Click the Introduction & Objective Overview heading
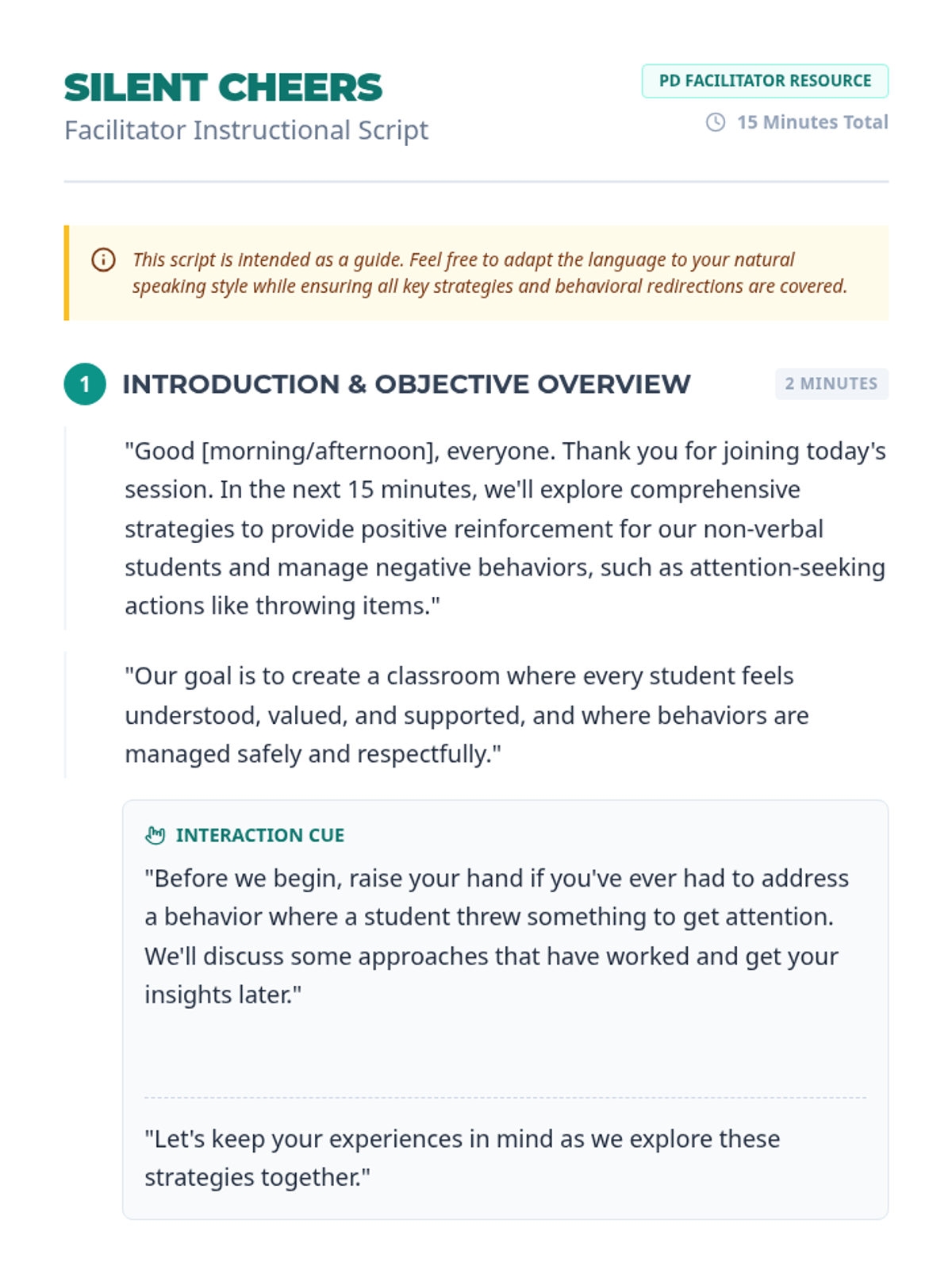The height and width of the screenshot is (1270, 952). 406,384
